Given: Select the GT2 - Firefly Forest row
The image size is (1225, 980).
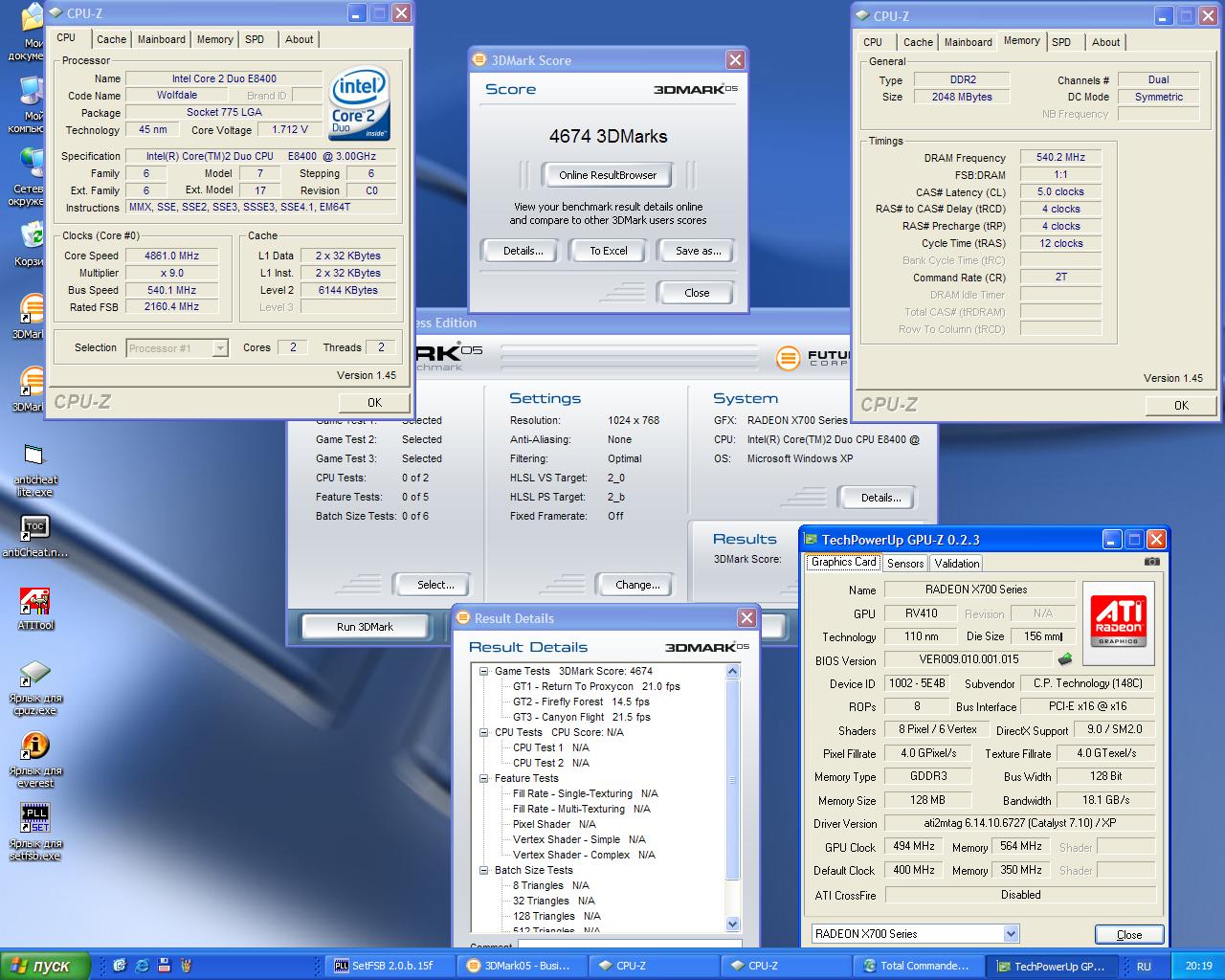Looking at the screenshot, I should point(581,702).
